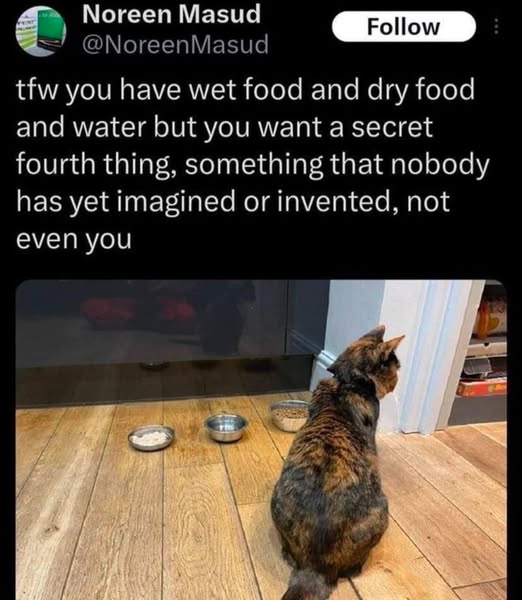Click the cat's tail at photo bottom

click(306, 585)
